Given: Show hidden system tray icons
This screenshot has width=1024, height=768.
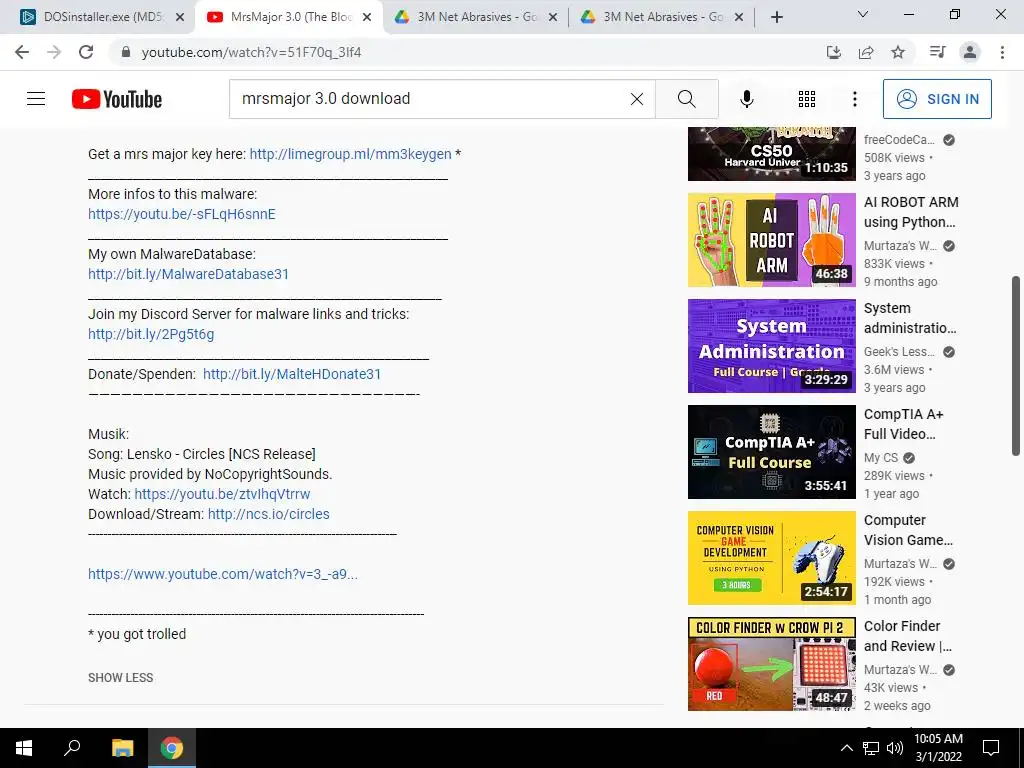Looking at the screenshot, I should [x=846, y=748].
